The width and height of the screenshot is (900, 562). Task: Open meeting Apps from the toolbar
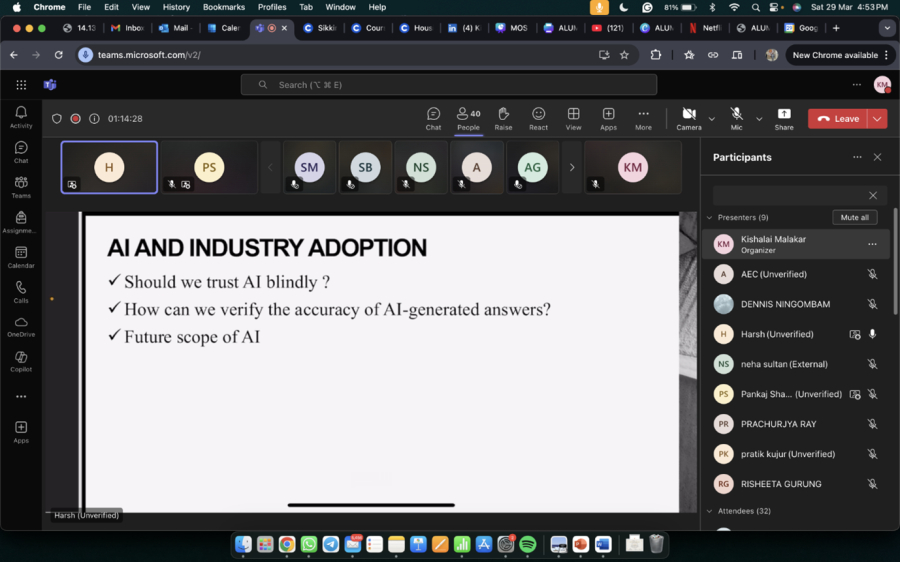[x=608, y=119]
